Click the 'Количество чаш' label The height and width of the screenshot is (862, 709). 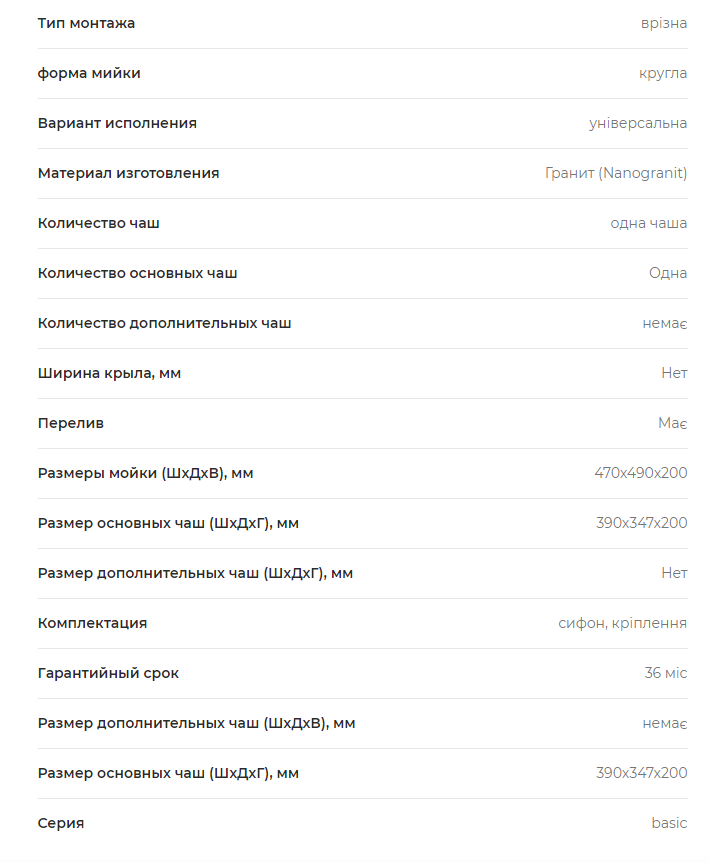click(x=99, y=223)
